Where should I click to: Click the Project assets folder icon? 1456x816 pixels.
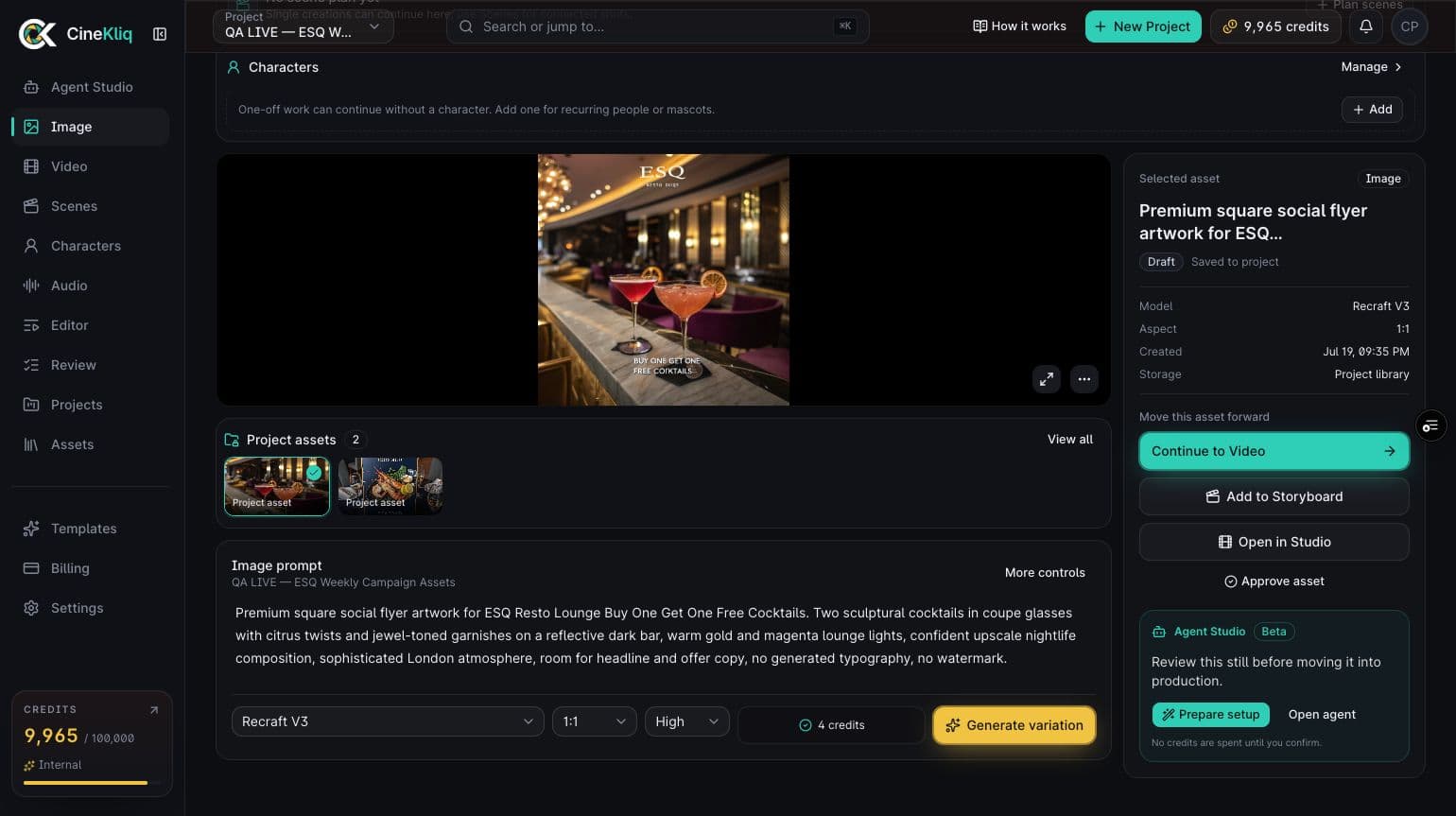click(x=232, y=440)
